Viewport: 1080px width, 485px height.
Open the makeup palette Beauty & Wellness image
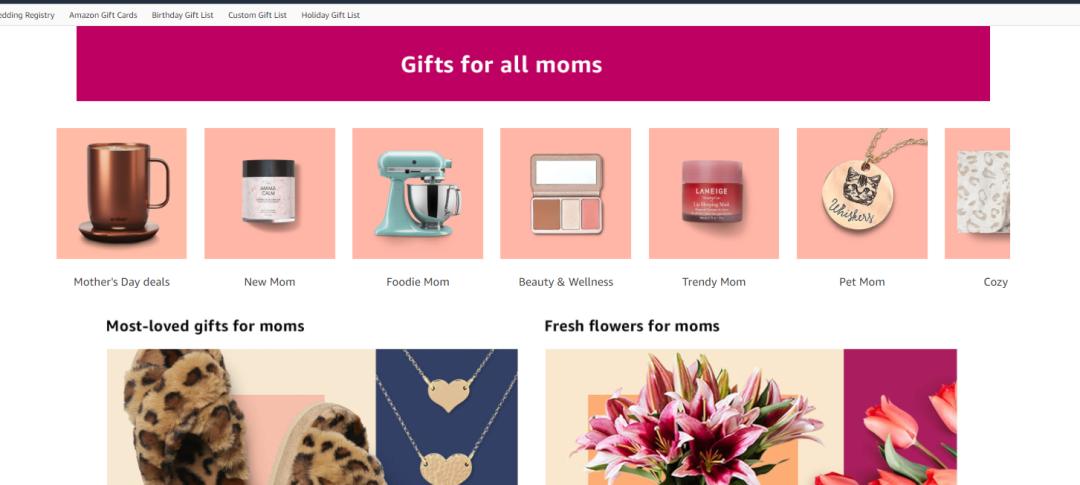(565, 194)
